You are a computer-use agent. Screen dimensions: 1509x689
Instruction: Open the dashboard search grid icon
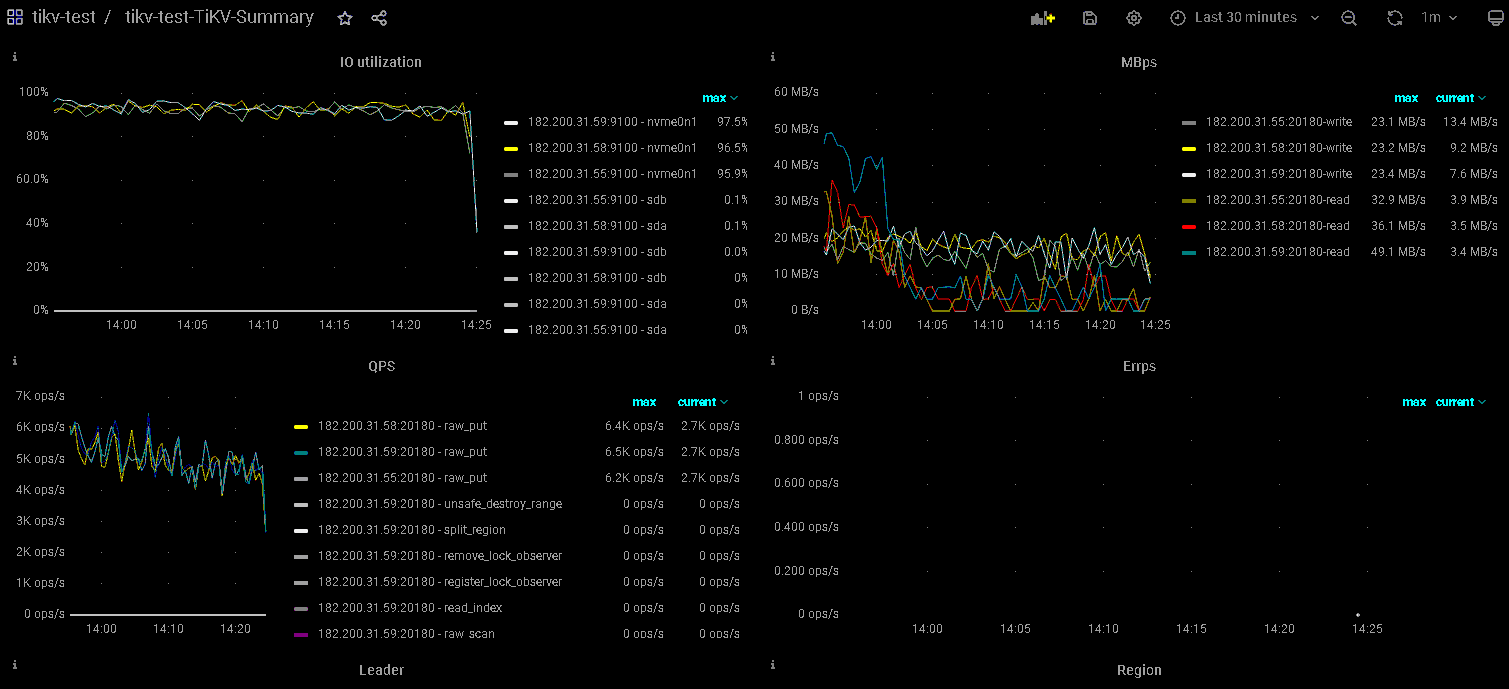pyautogui.click(x=15, y=18)
